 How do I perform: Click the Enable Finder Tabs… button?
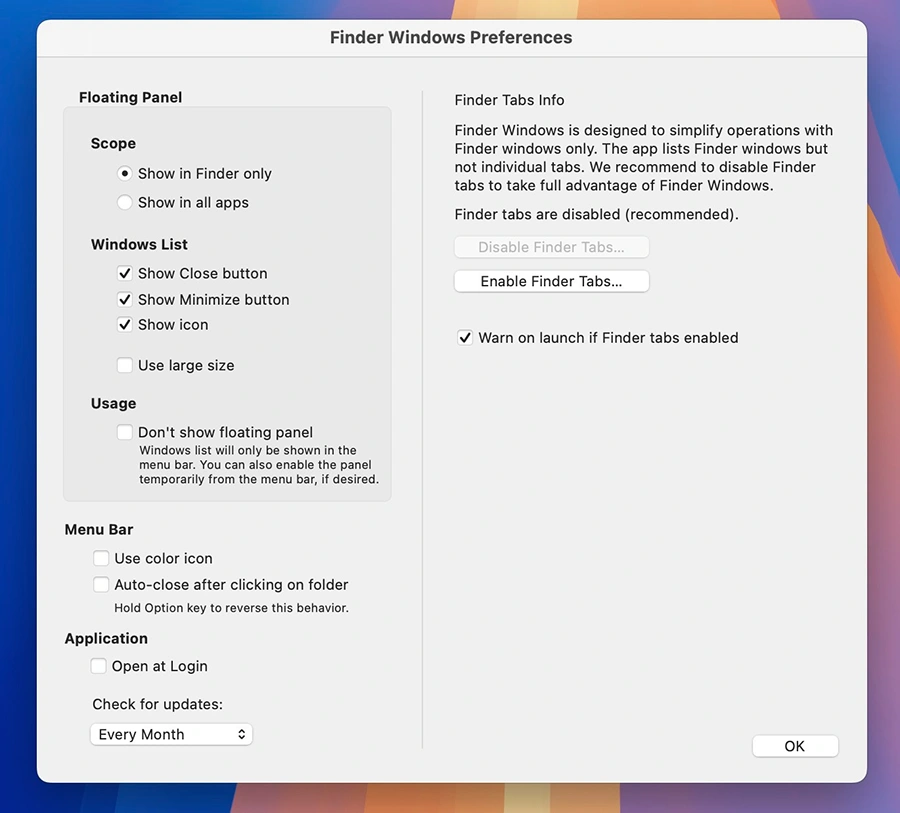(551, 281)
